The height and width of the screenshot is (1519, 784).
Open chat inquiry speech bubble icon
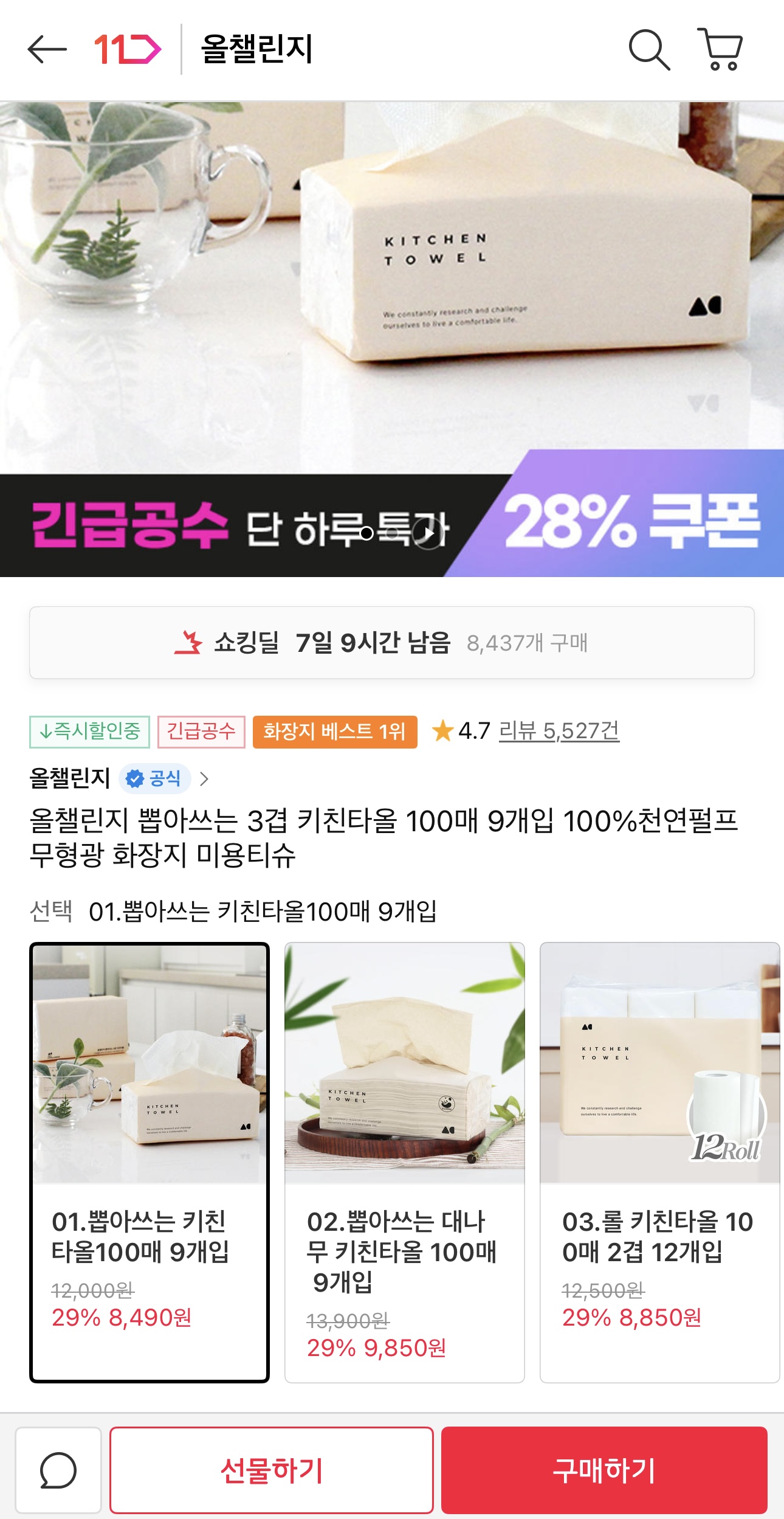tap(58, 1470)
